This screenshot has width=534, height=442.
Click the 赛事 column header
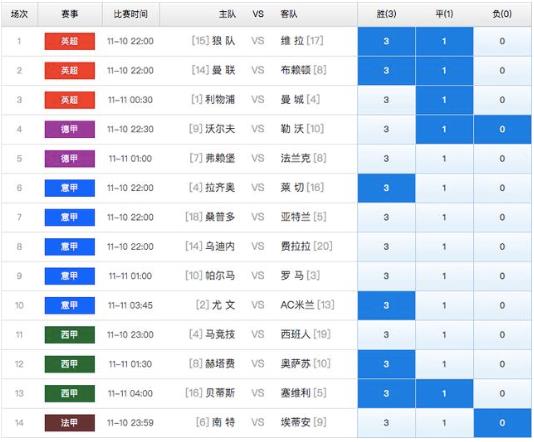(x=70, y=14)
